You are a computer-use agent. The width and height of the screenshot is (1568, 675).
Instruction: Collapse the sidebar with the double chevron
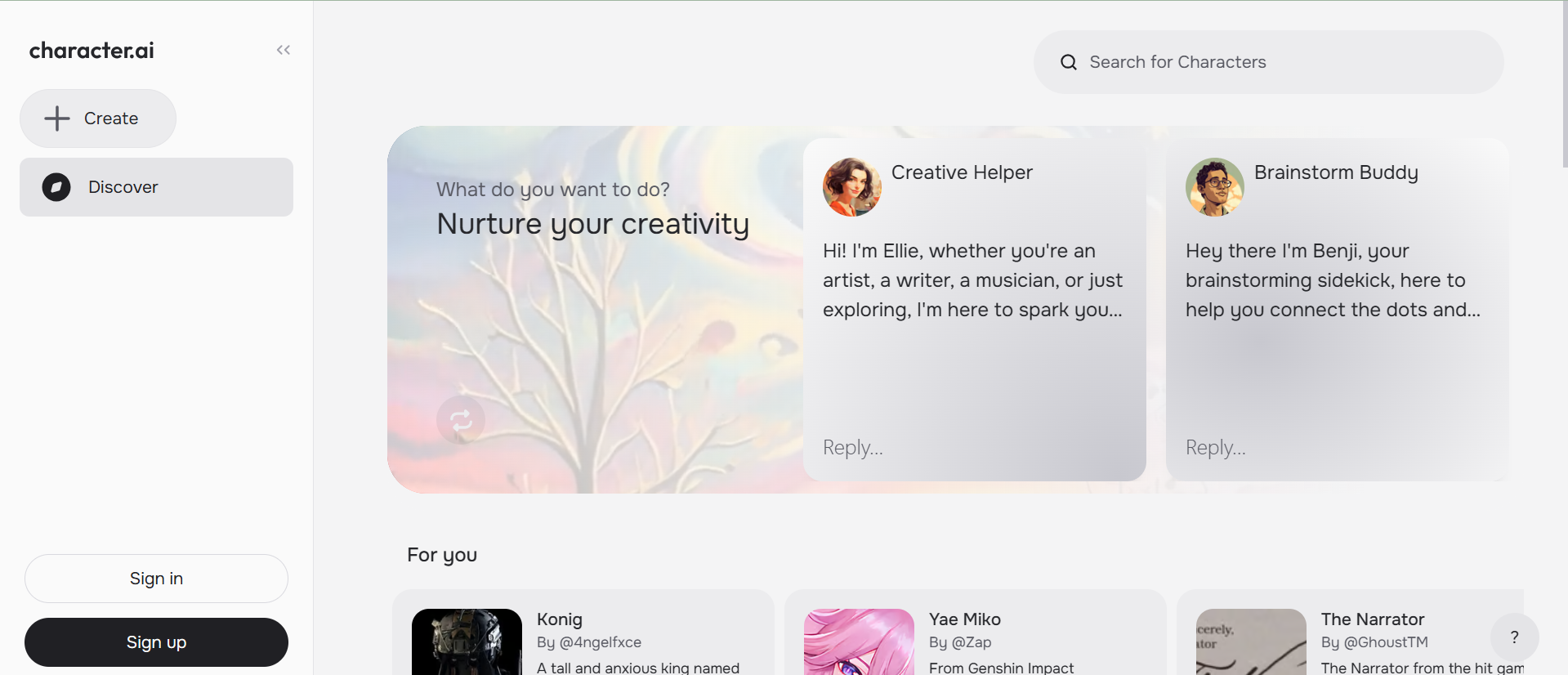(284, 50)
